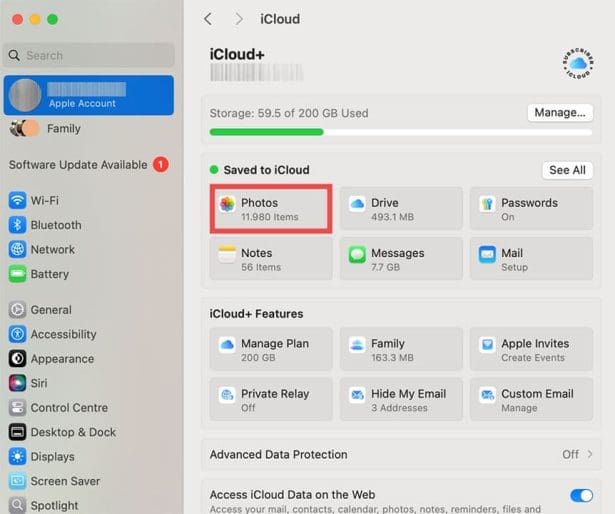Click the Apple Account avatar
Screen dimensions: 615x514
click(x=25, y=95)
